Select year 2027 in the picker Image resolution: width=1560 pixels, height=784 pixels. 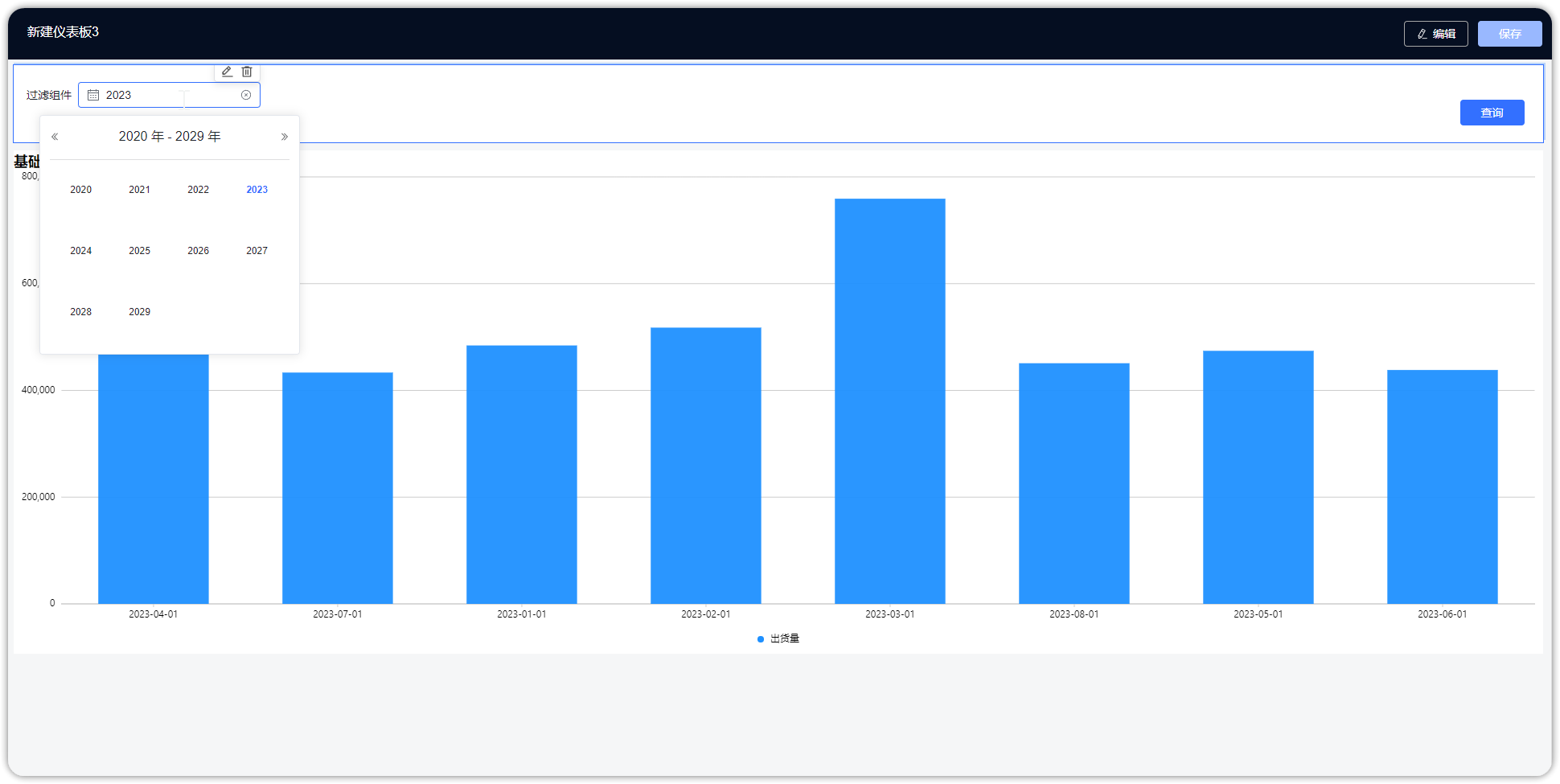click(x=257, y=251)
